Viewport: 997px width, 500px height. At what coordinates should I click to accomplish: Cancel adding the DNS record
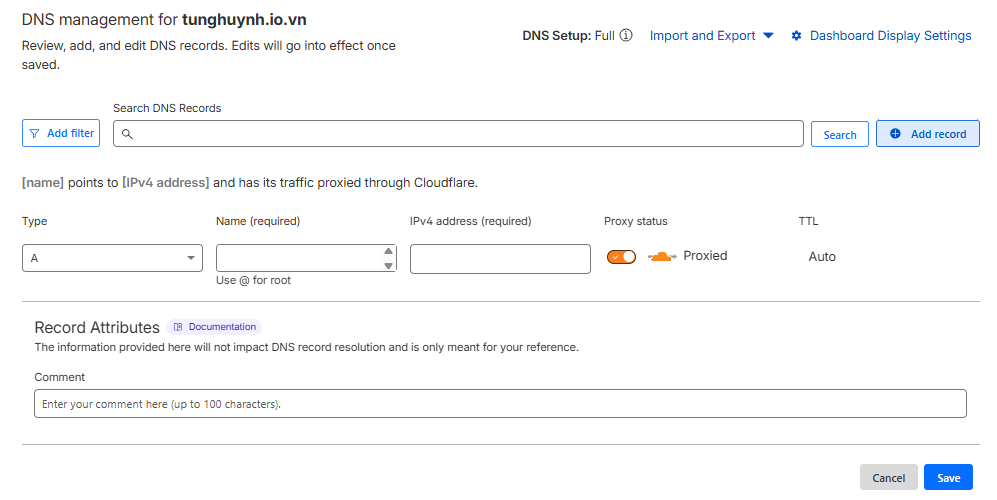tap(888, 478)
